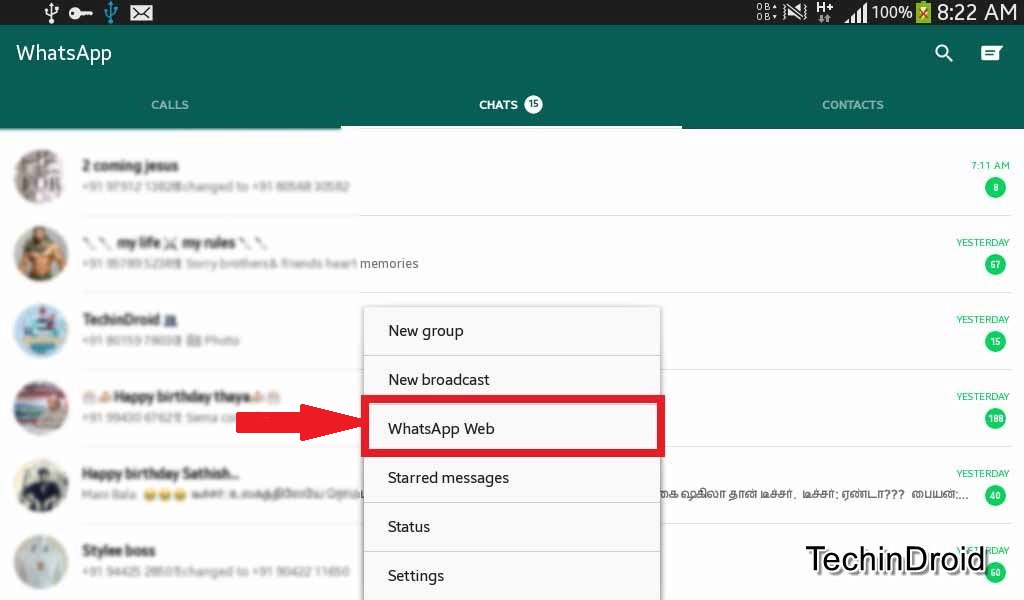1024x600 pixels.
Task: Open the '2 coming jesus' conversation title
Action: (x=130, y=166)
